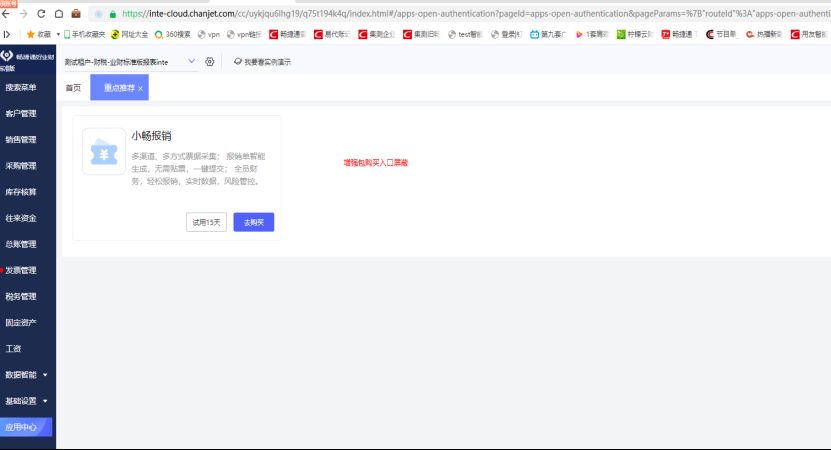This screenshot has height=450, width=831.
Task: Click the 小畅报销 app icon
Action: [x=103, y=153]
